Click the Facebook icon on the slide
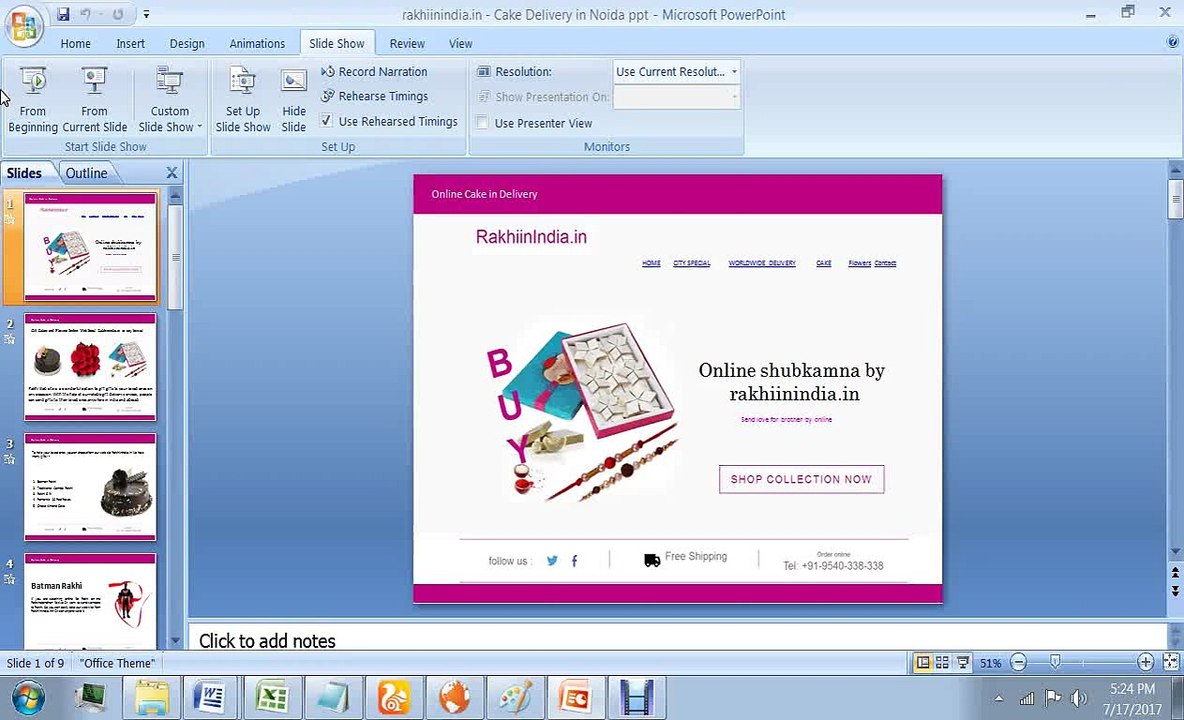The height and width of the screenshot is (720, 1184). 575,561
